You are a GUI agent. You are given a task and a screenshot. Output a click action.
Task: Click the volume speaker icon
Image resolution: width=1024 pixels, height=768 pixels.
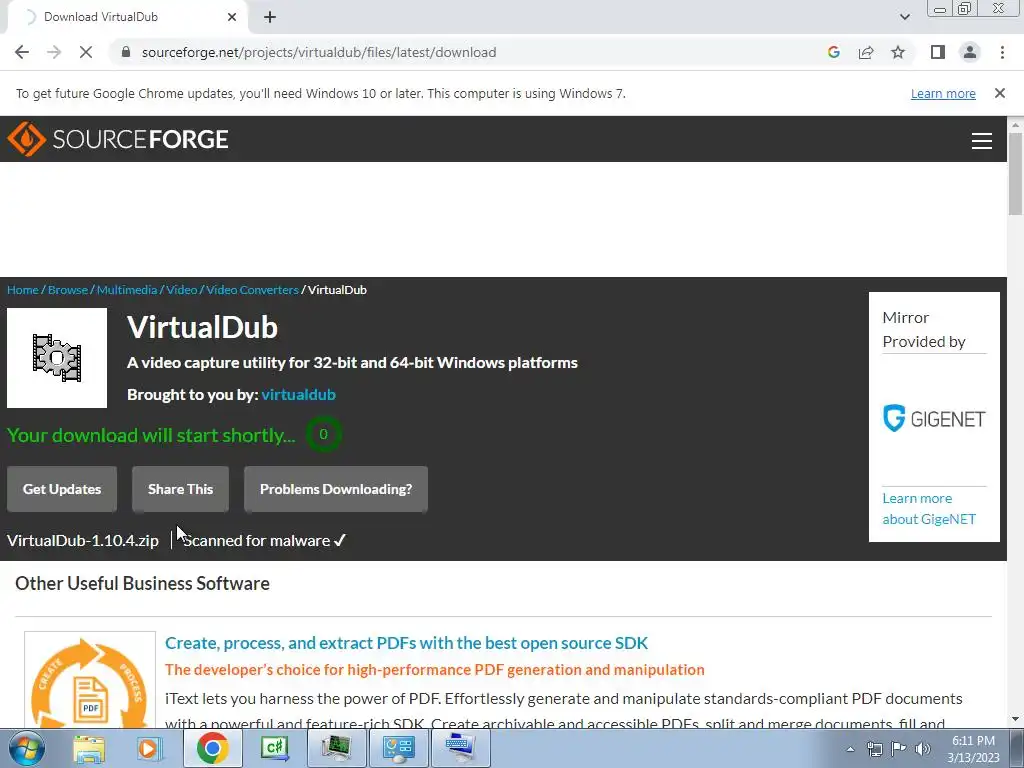point(923,749)
